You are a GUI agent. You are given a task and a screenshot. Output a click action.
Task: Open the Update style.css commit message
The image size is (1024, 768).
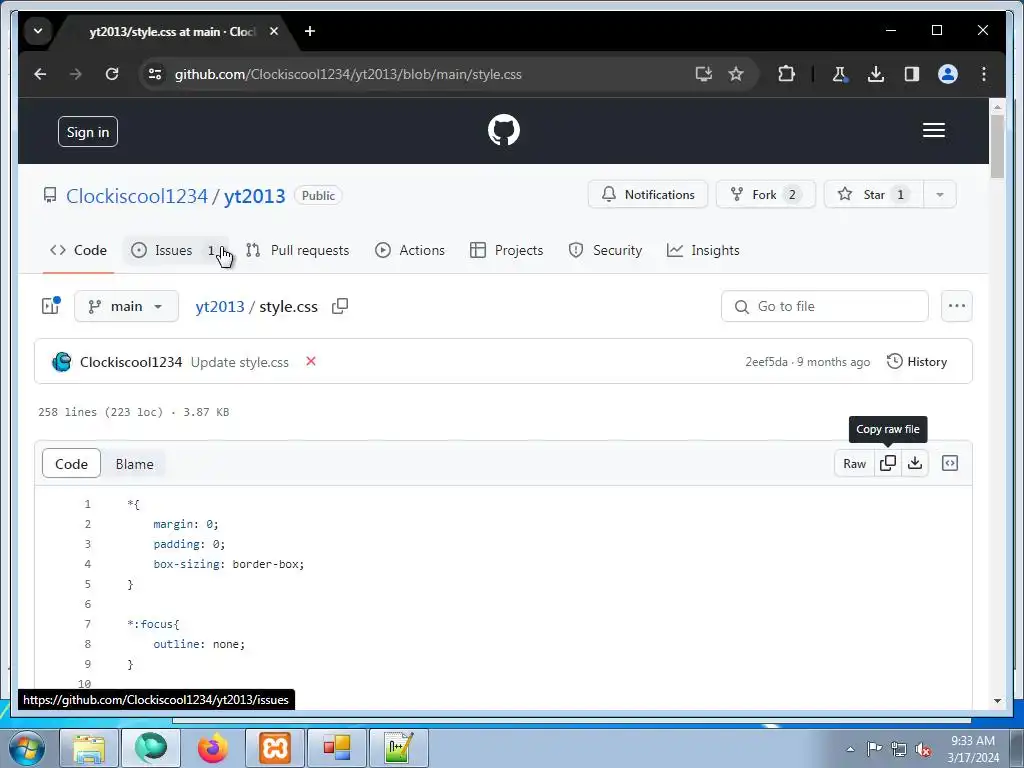[x=240, y=362]
